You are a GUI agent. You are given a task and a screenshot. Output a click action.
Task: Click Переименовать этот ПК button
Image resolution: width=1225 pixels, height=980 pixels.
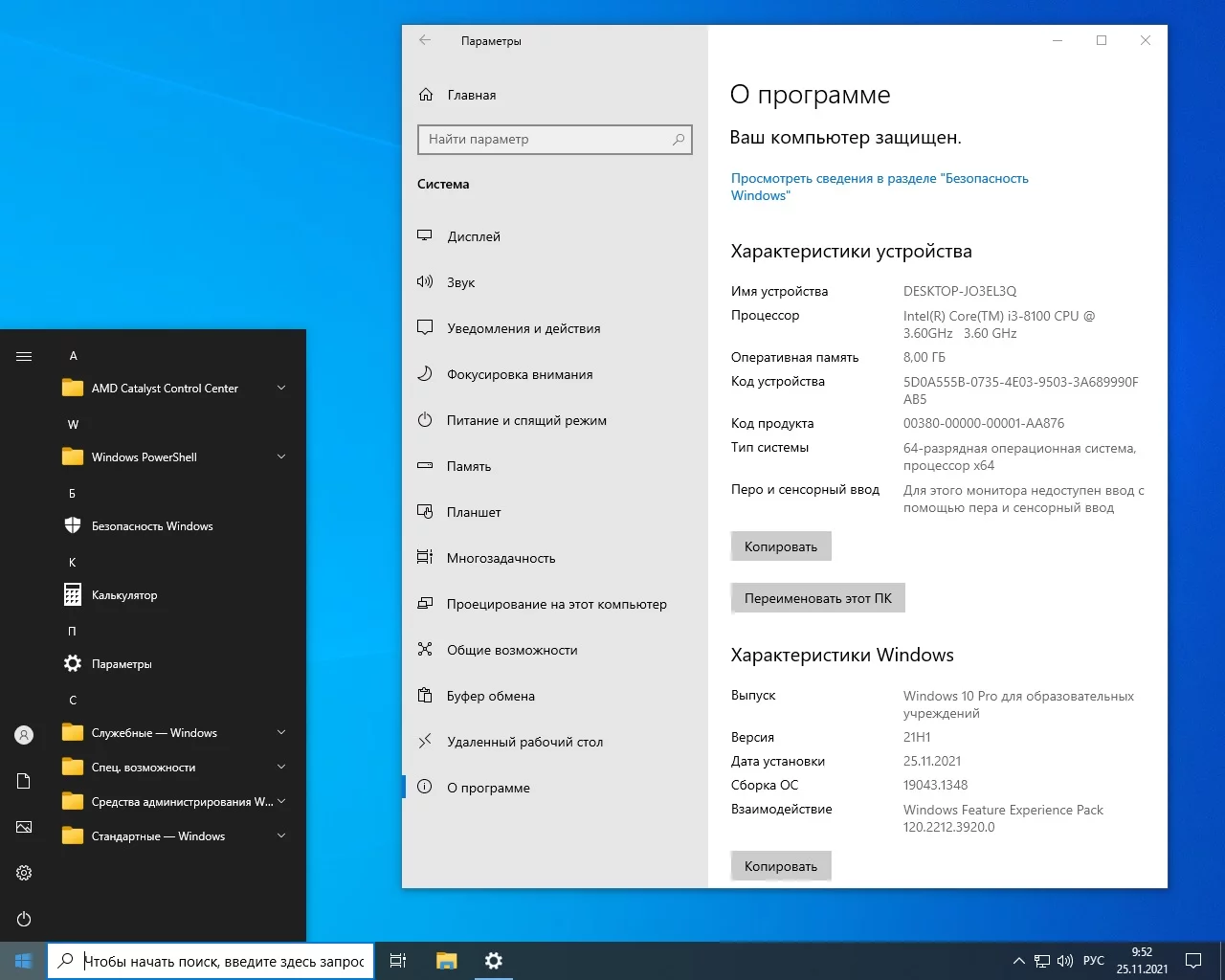click(x=818, y=598)
